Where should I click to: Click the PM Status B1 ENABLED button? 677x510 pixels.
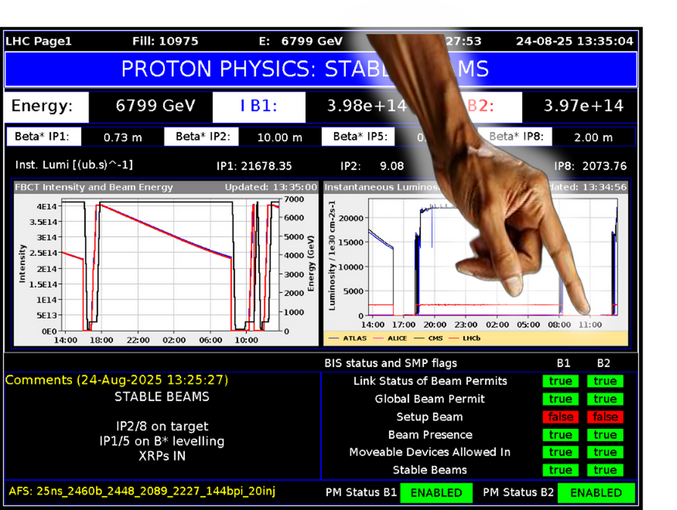click(436, 493)
